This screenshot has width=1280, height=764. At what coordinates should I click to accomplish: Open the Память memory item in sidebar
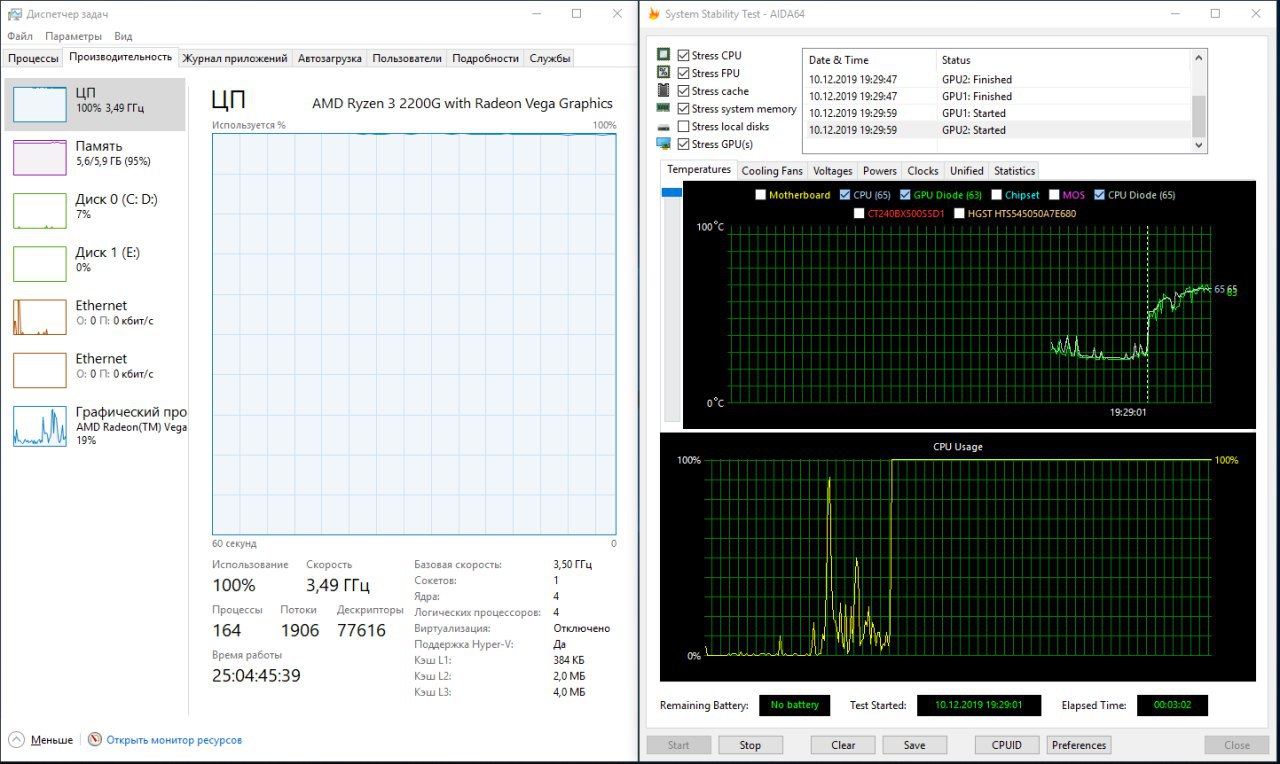coord(95,157)
